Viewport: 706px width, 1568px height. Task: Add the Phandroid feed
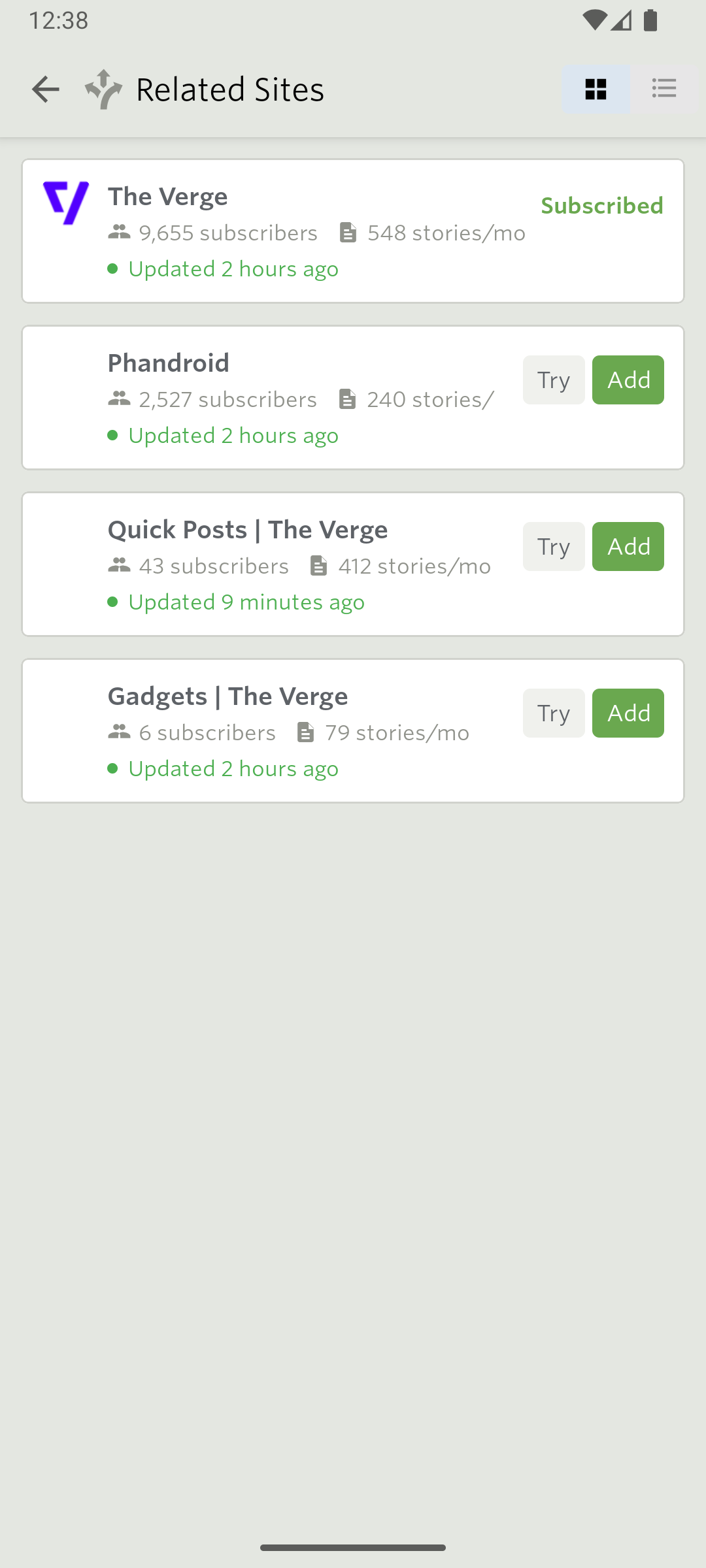[x=628, y=380]
